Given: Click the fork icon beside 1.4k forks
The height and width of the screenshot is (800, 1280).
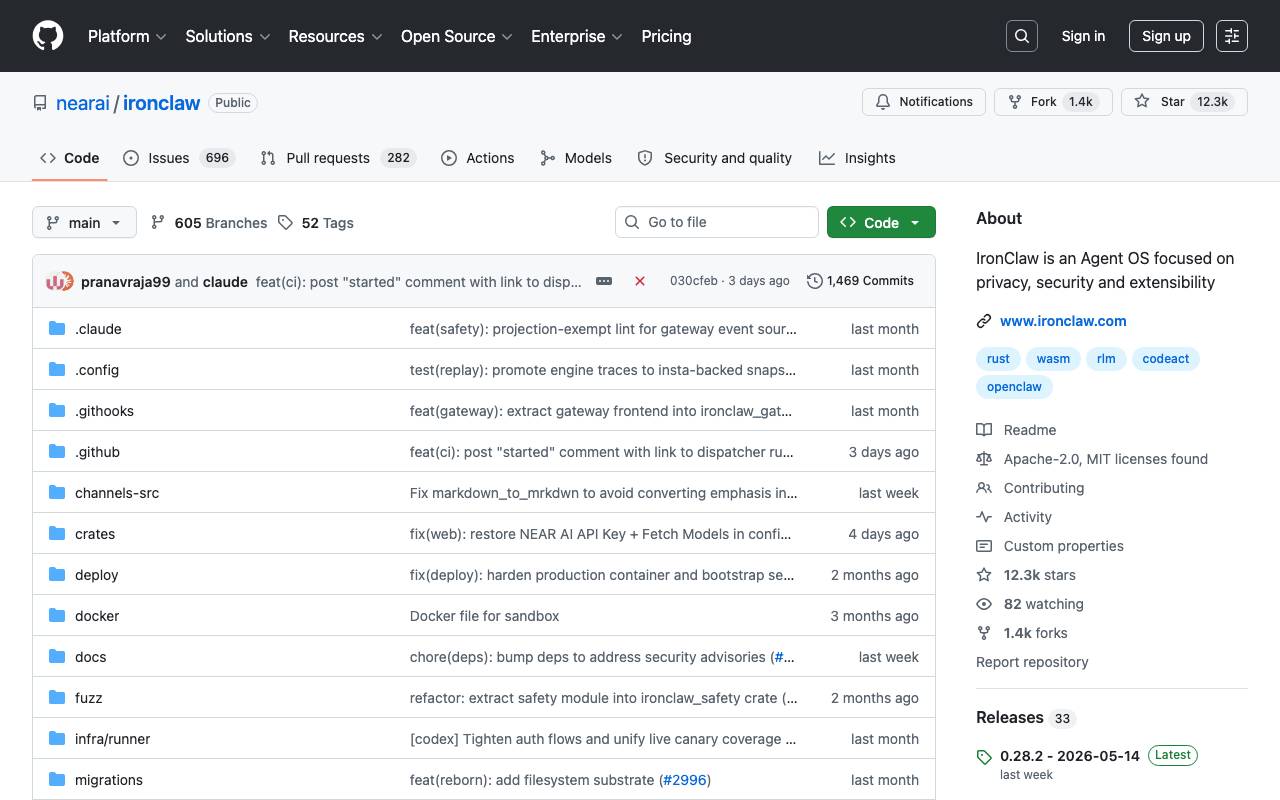Looking at the screenshot, I should click(x=984, y=633).
